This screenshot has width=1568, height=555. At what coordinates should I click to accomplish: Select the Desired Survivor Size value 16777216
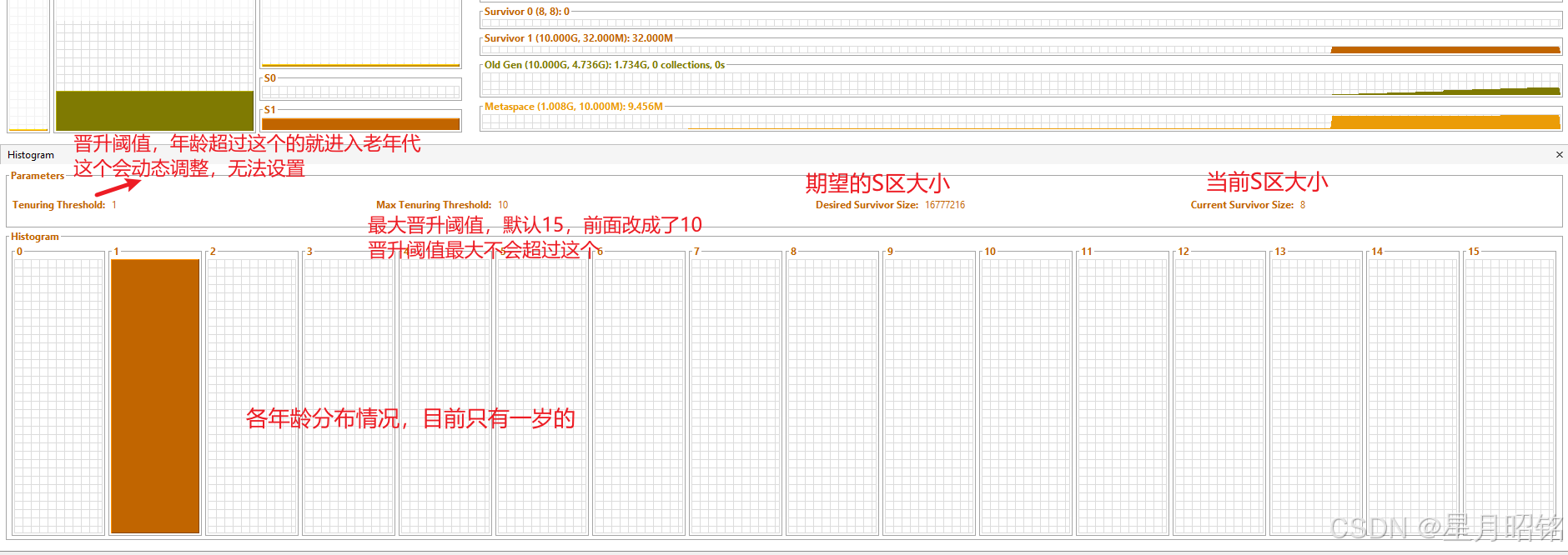(945, 205)
